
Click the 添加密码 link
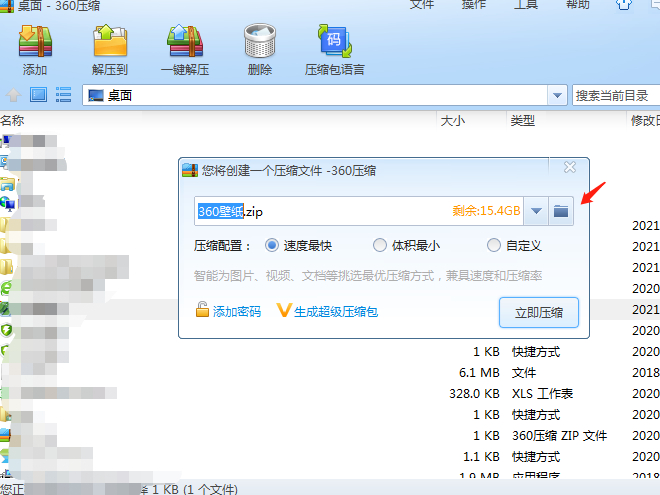tap(237, 311)
